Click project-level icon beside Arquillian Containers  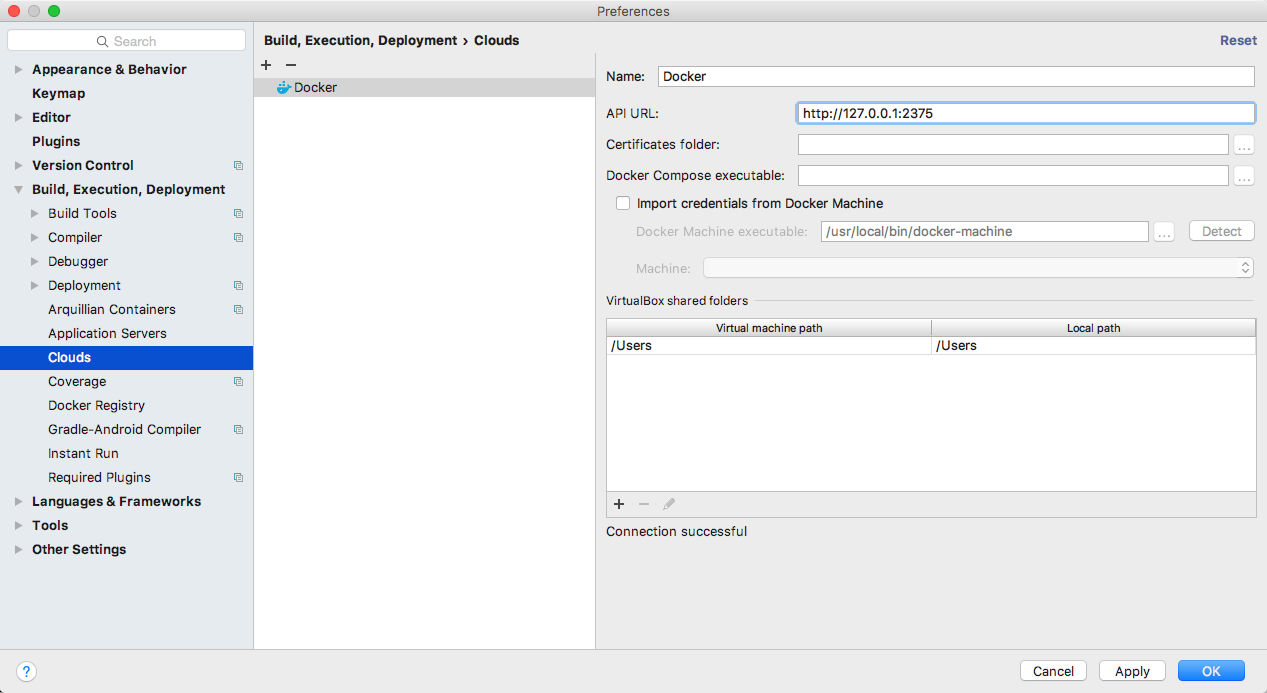click(x=238, y=309)
